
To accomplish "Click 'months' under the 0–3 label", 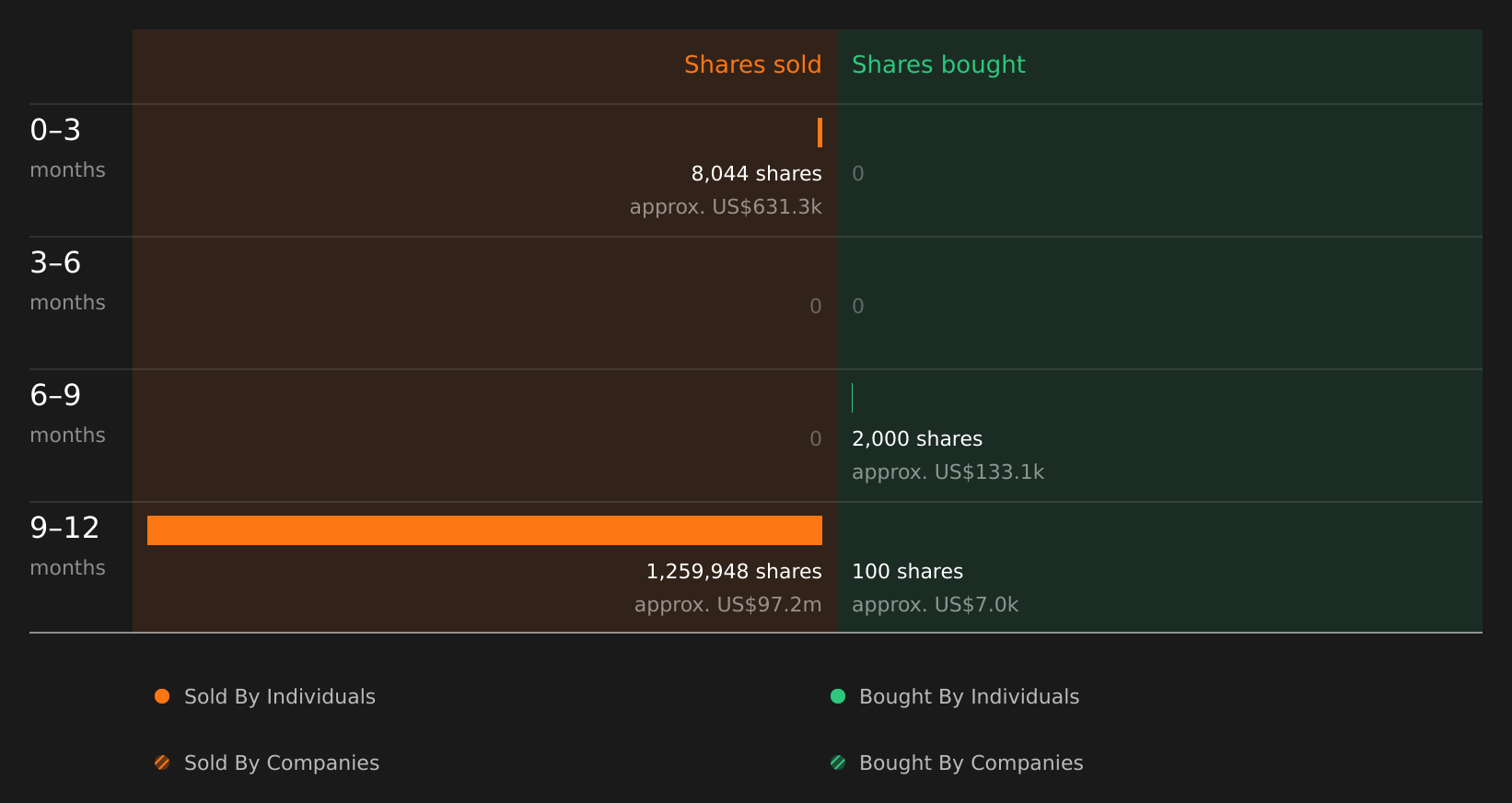I will tap(67, 170).
